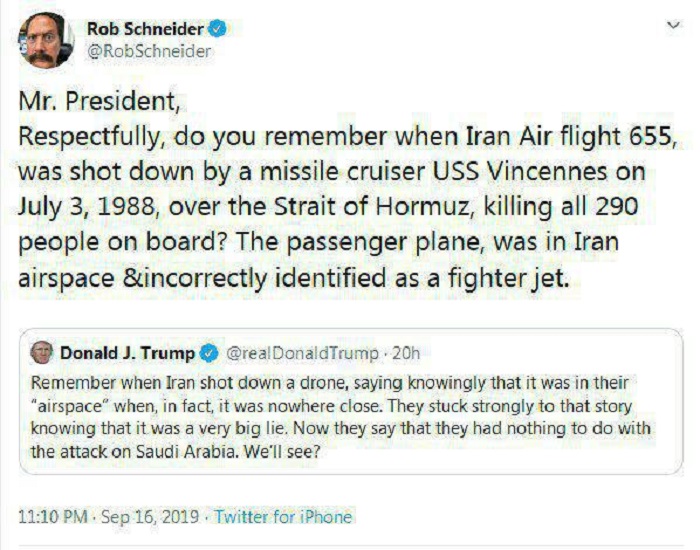Click the "Mr. President," opening line
The height and width of the screenshot is (550, 700).
point(90,102)
